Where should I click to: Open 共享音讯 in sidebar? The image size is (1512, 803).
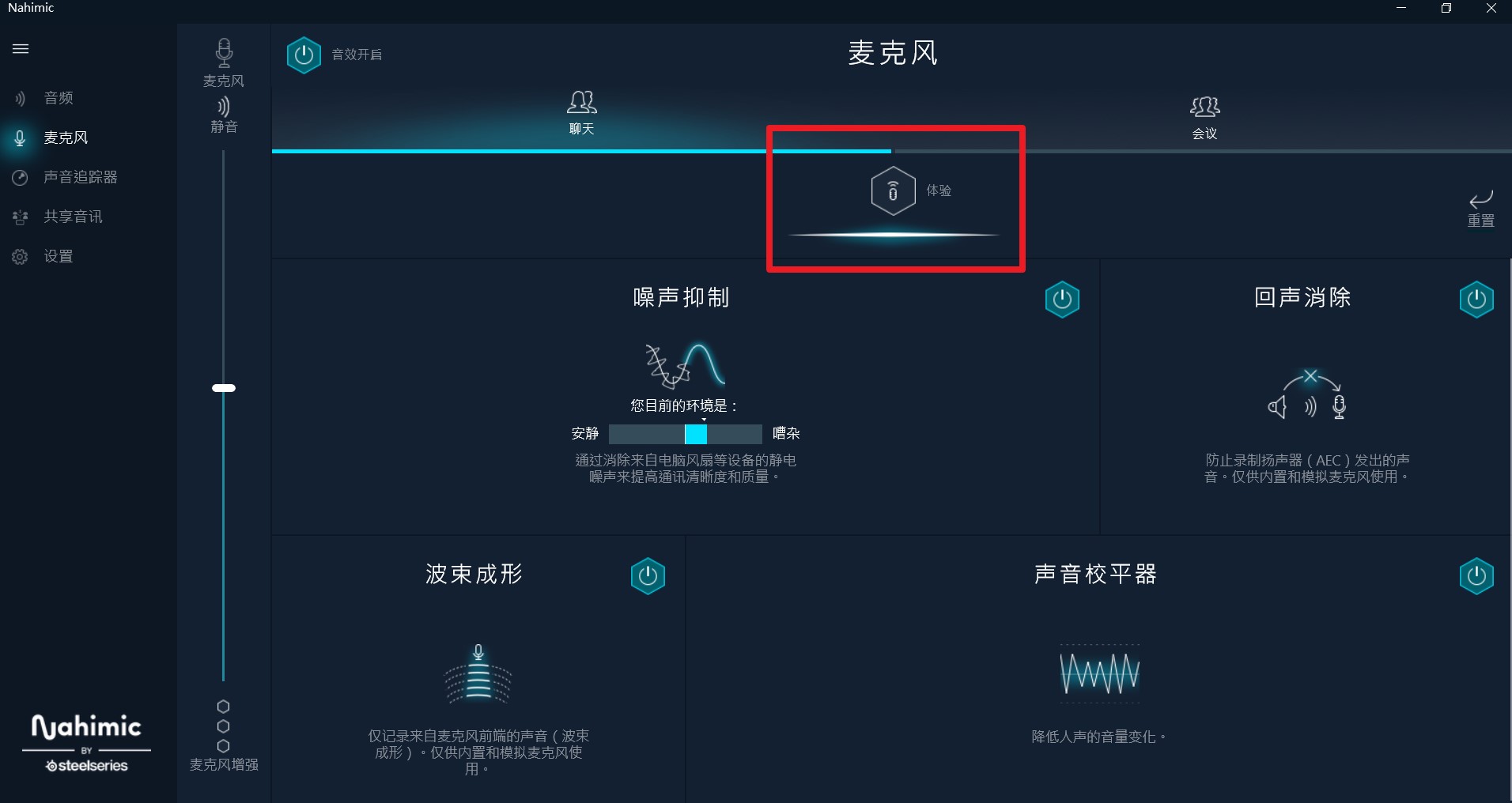[x=73, y=217]
